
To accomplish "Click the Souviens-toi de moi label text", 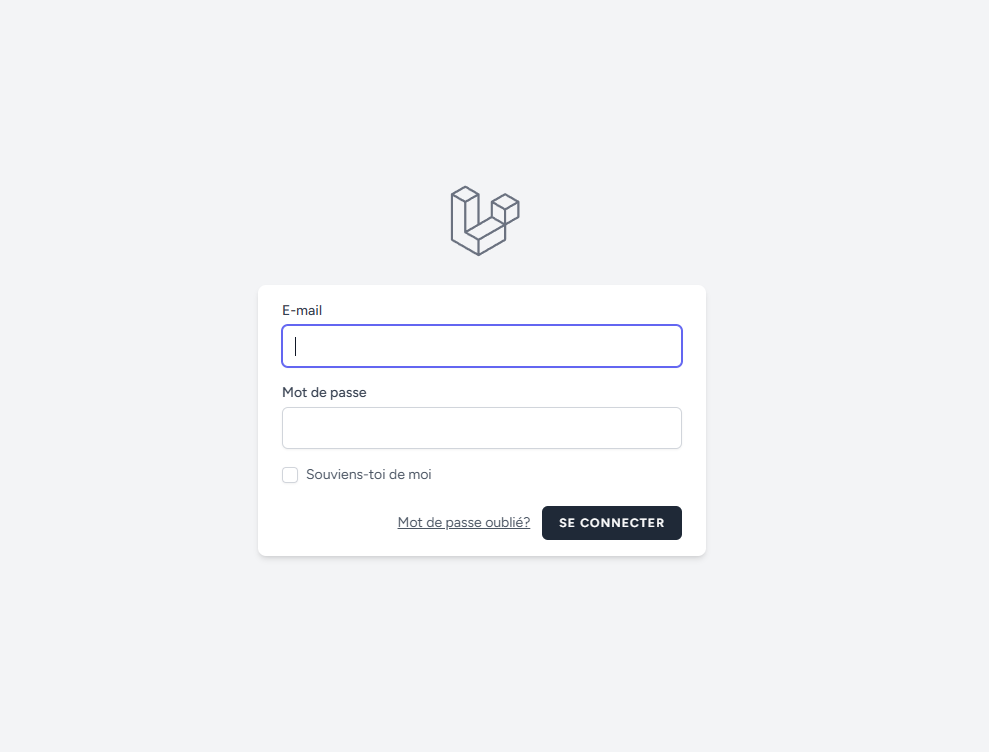I will (368, 474).
